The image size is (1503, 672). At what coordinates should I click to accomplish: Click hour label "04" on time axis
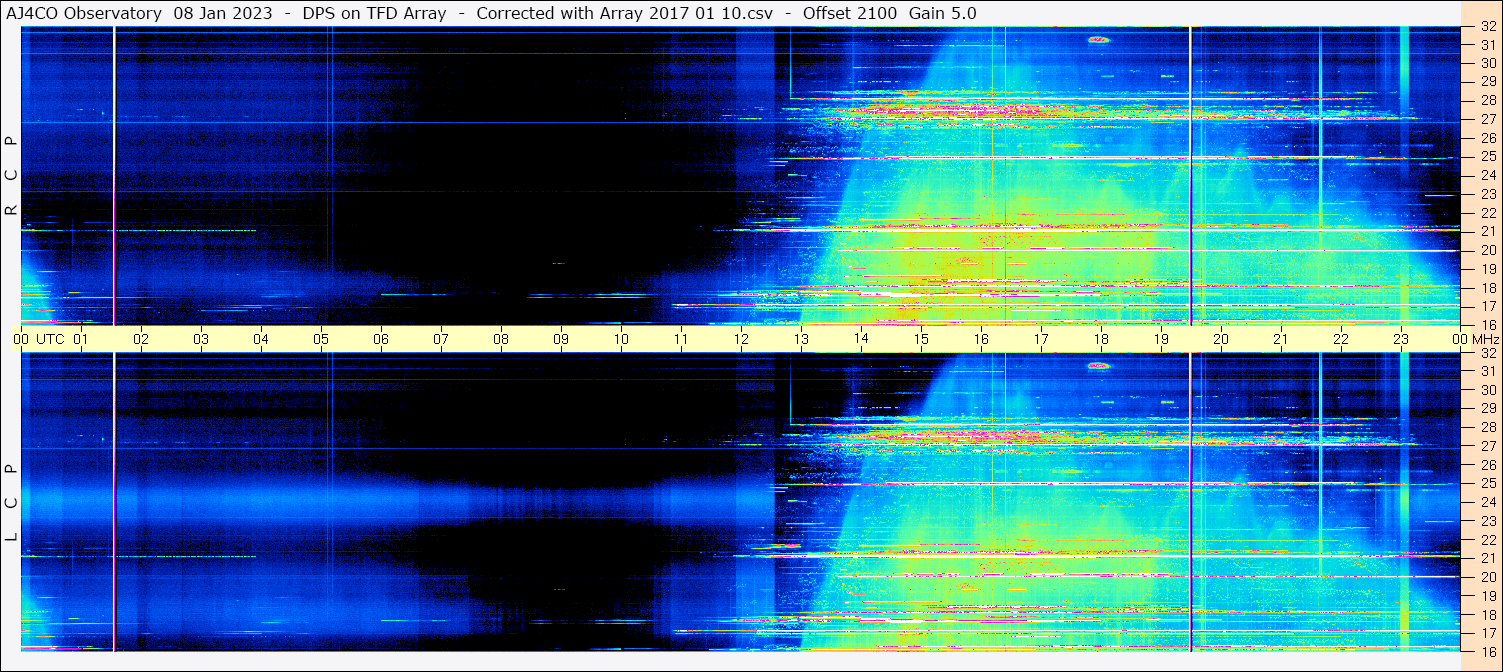pos(261,339)
